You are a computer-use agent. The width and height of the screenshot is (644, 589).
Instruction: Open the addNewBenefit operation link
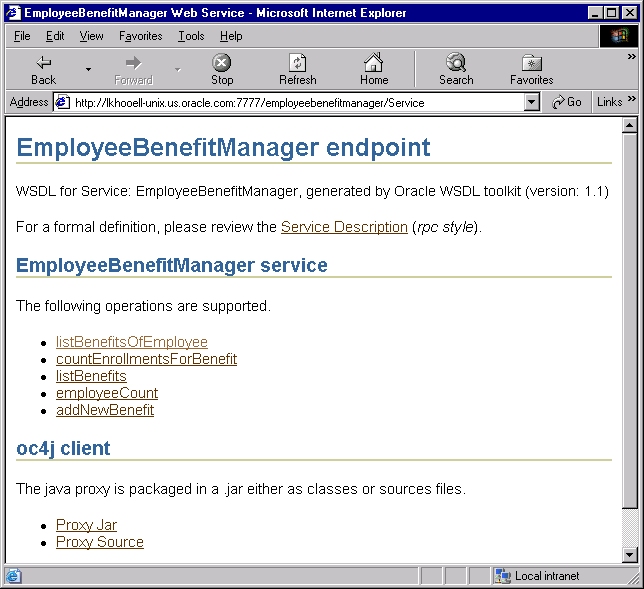pos(105,410)
